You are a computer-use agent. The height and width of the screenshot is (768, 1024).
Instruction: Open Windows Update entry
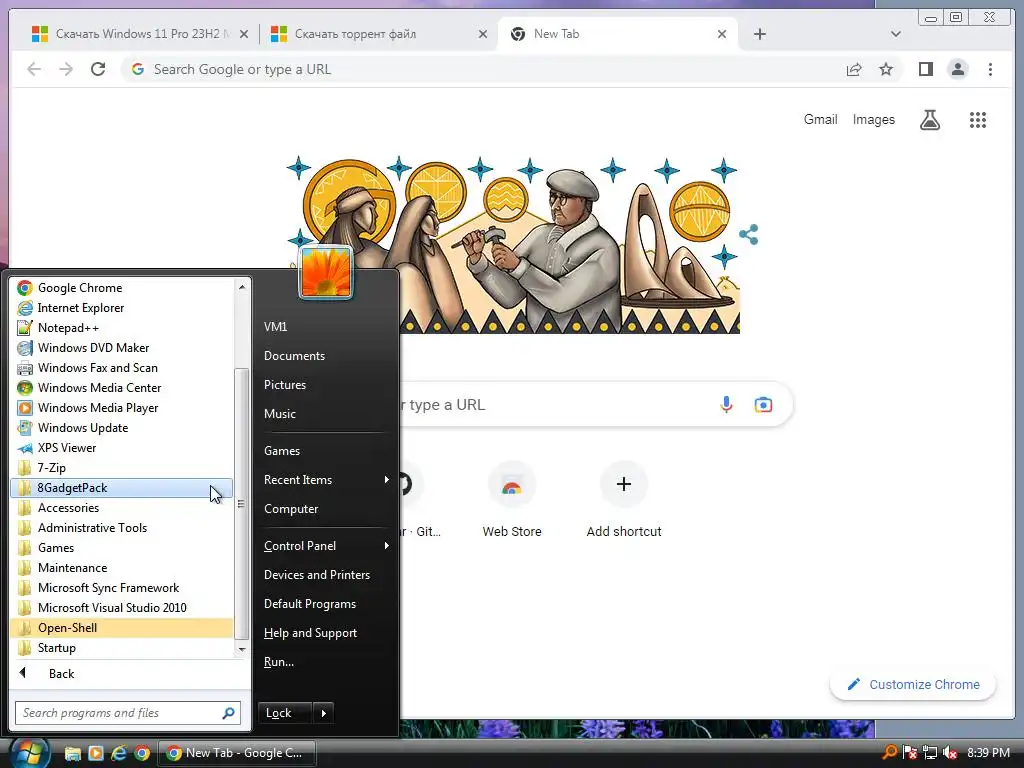click(121, 428)
